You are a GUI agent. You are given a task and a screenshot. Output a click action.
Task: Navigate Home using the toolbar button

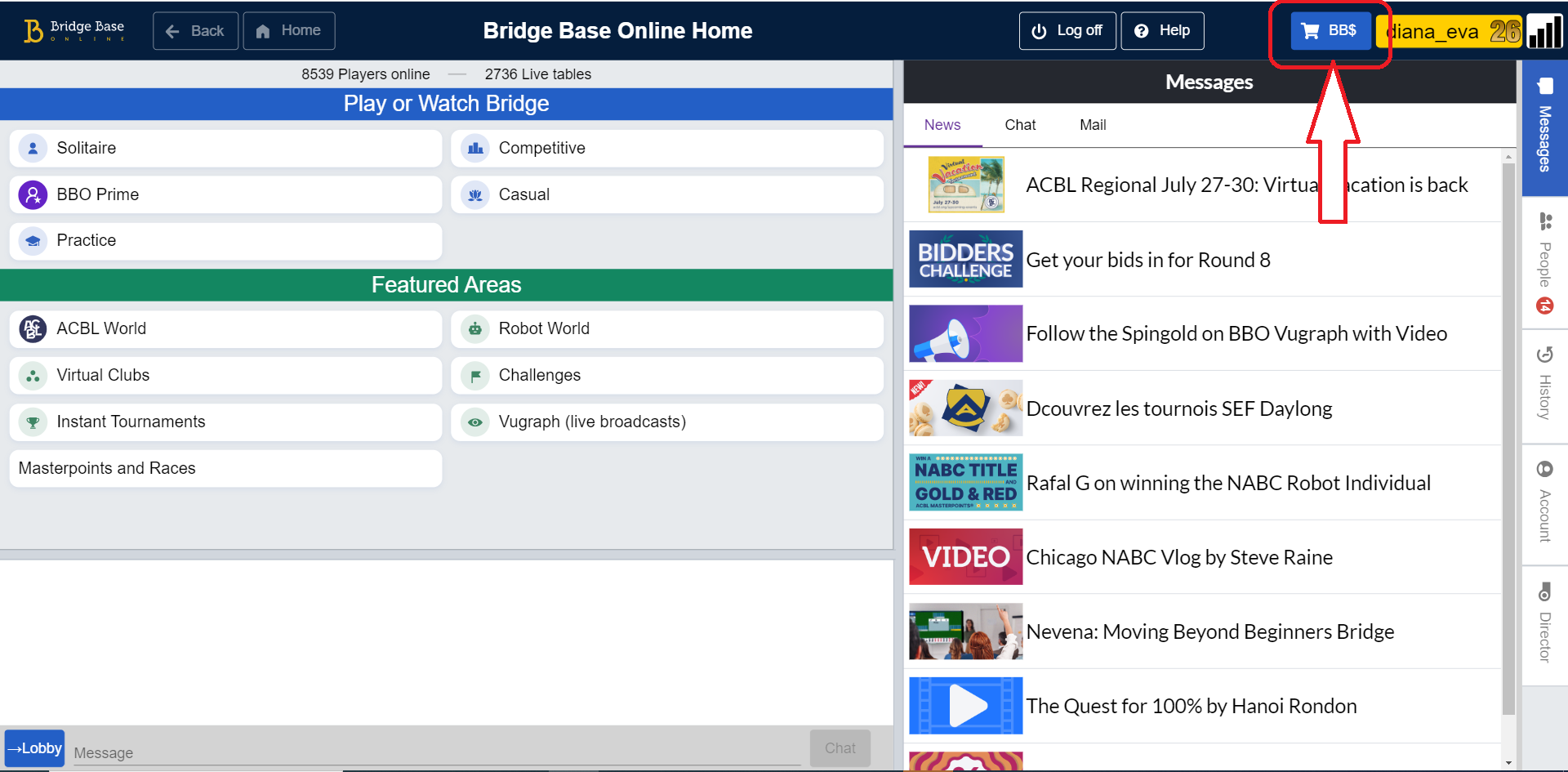(x=289, y=30)
